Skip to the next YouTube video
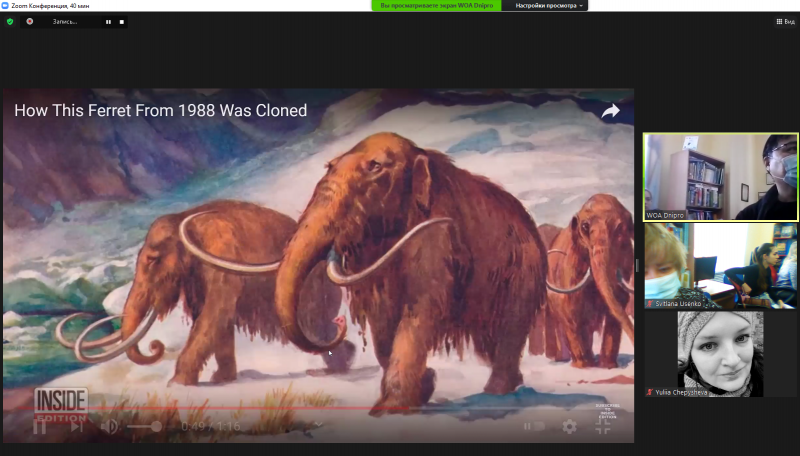 (77, 426)
